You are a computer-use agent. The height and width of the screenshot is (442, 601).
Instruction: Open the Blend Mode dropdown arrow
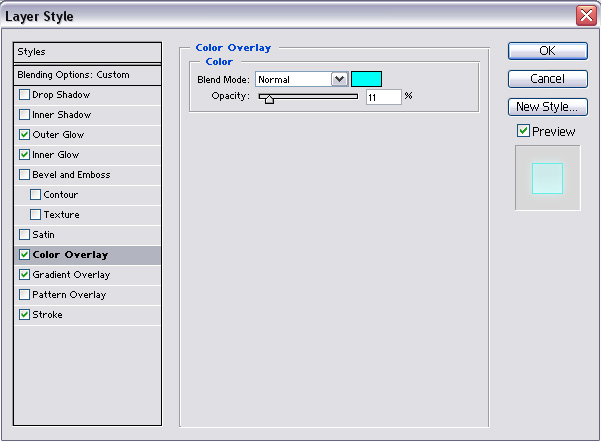coord(339,79)
